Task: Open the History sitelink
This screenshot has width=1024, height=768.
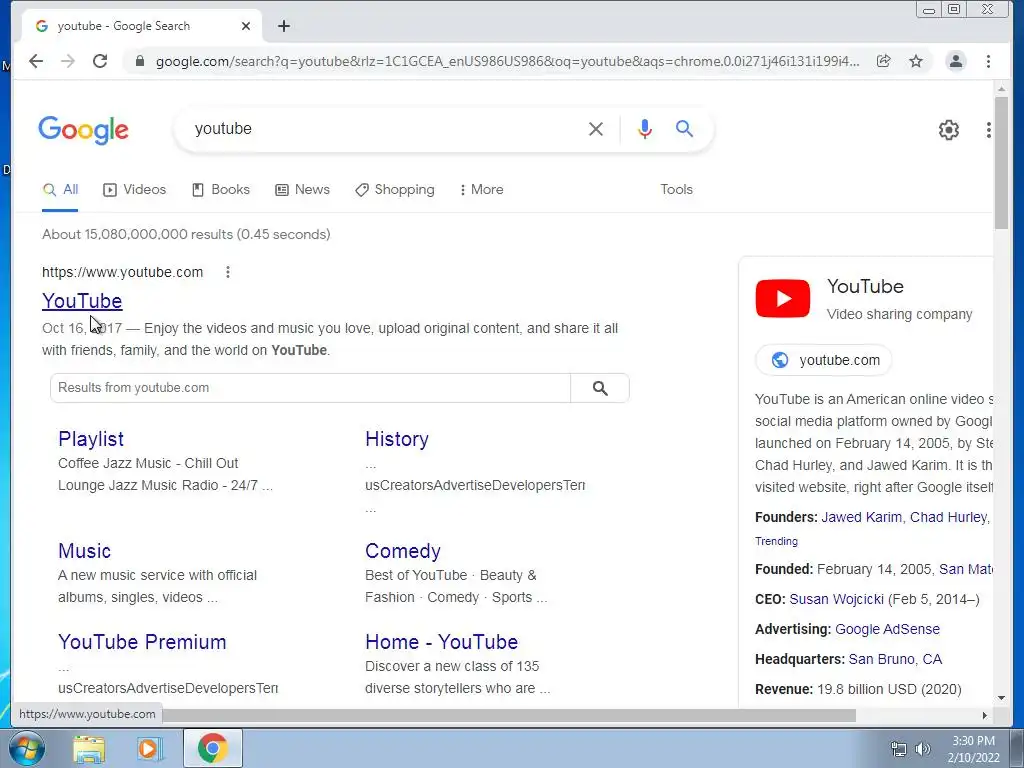Action: pos(397,439)
